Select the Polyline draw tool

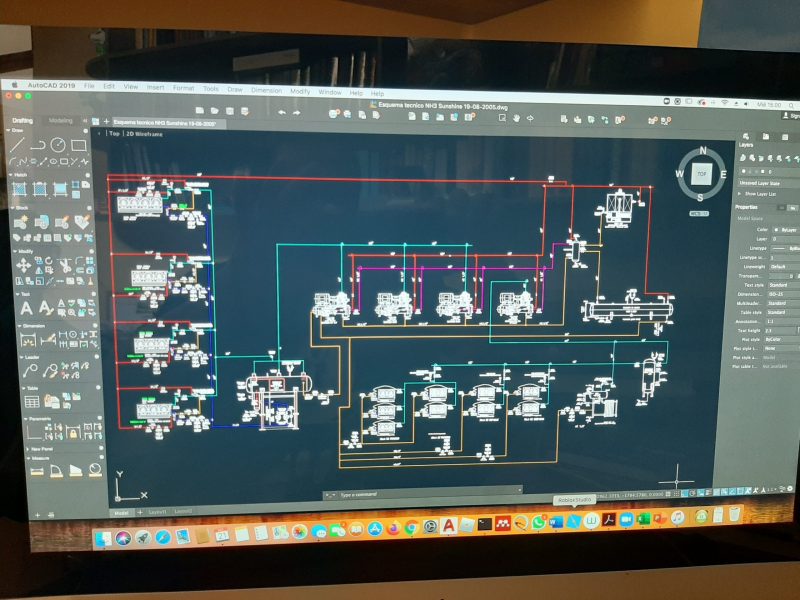tap(37, 146)
